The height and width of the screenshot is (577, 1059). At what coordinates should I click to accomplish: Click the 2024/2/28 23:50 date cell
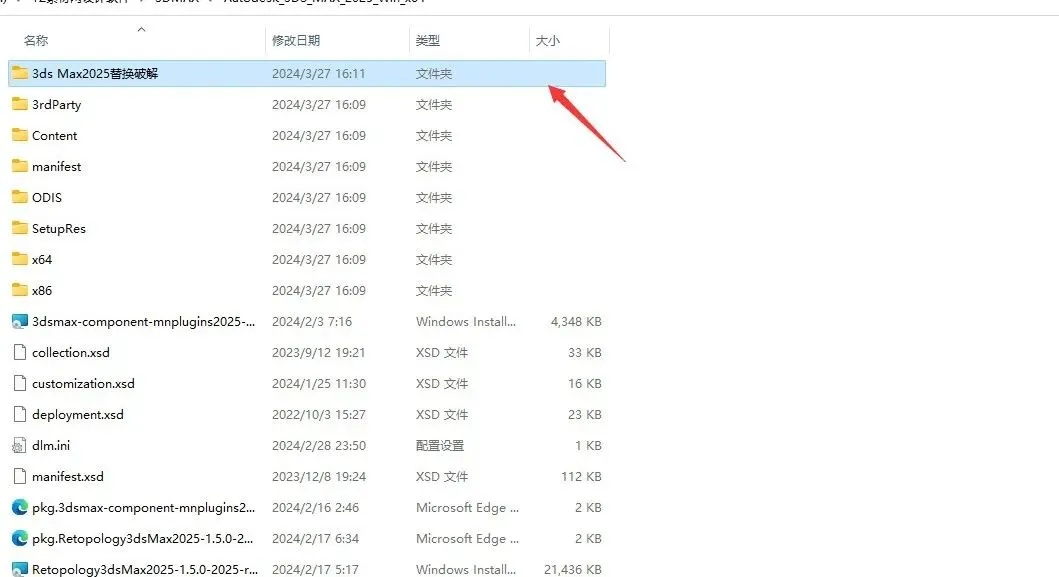point(319,446)
